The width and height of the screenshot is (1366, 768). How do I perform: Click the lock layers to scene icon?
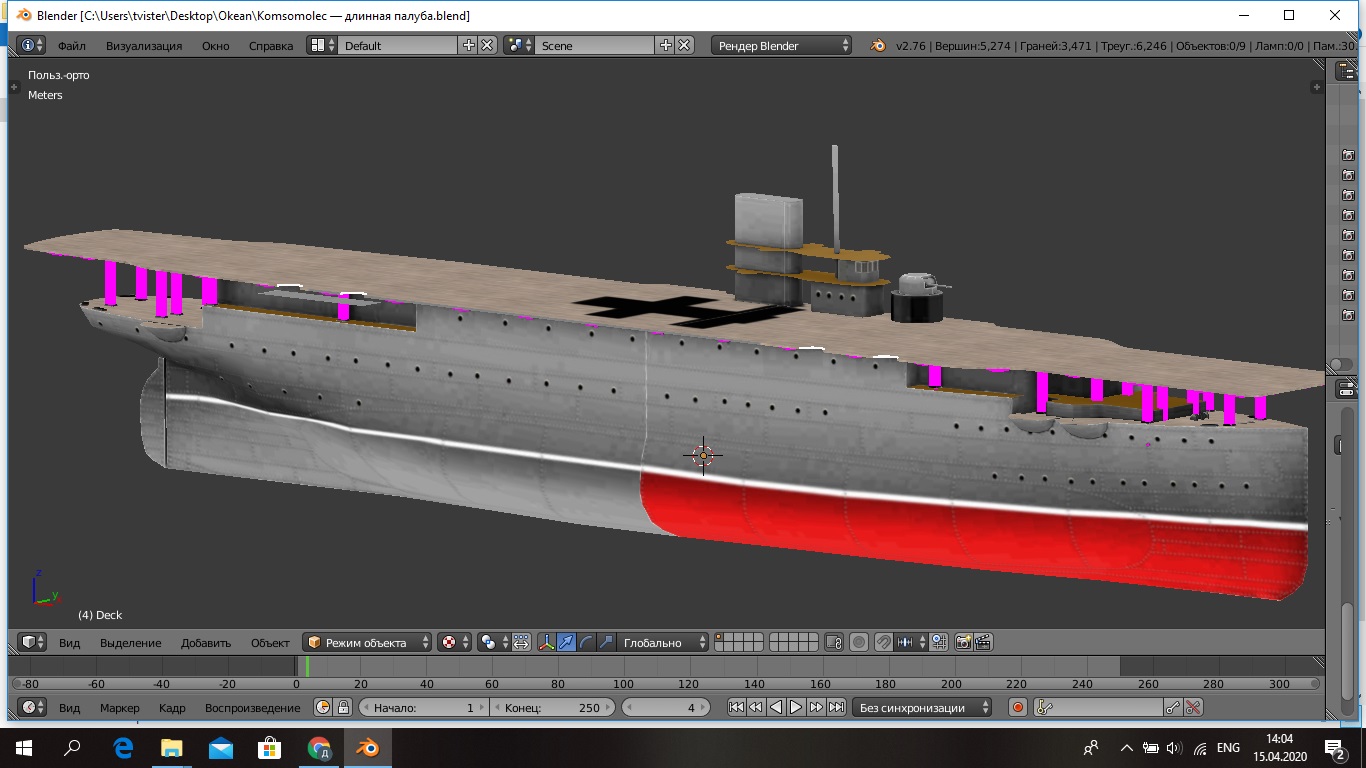[x=833, y=642]
